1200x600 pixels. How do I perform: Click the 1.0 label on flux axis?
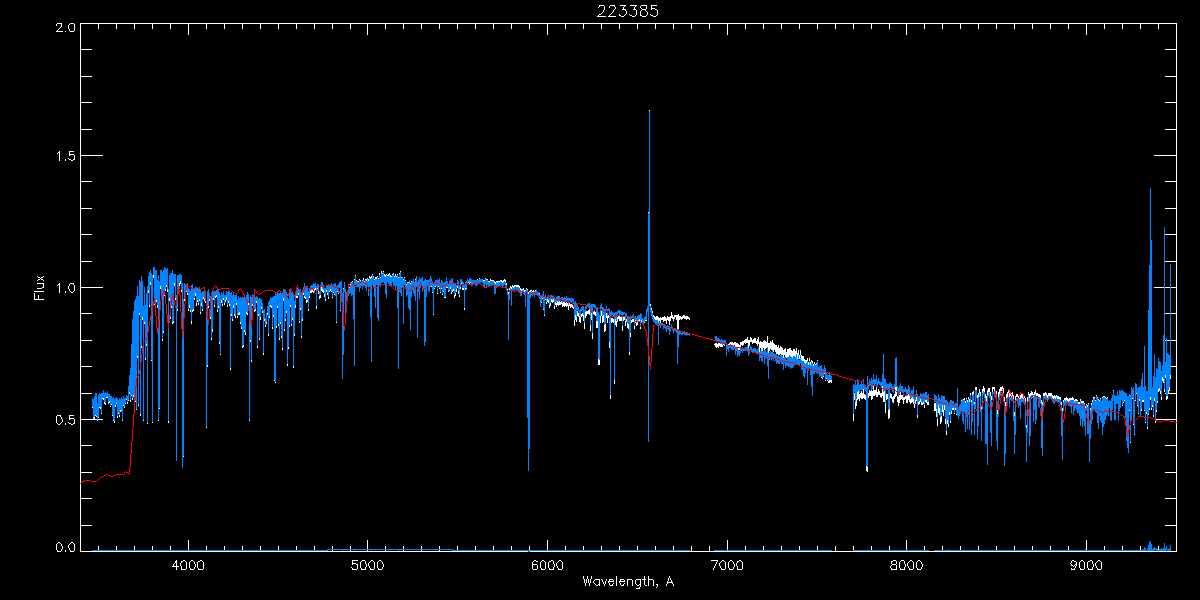[65, 288]
